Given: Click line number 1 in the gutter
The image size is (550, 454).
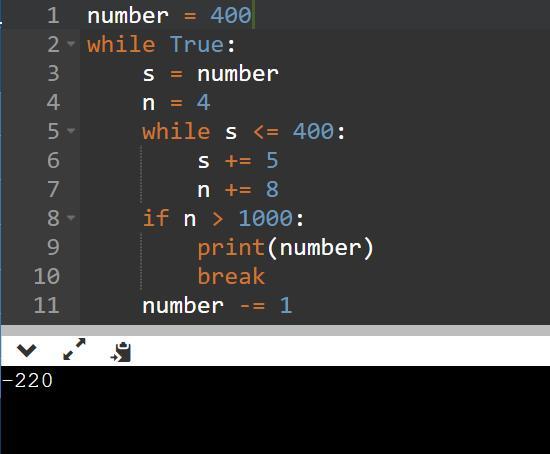Looking at the screenshot, I should coord(53,16).
